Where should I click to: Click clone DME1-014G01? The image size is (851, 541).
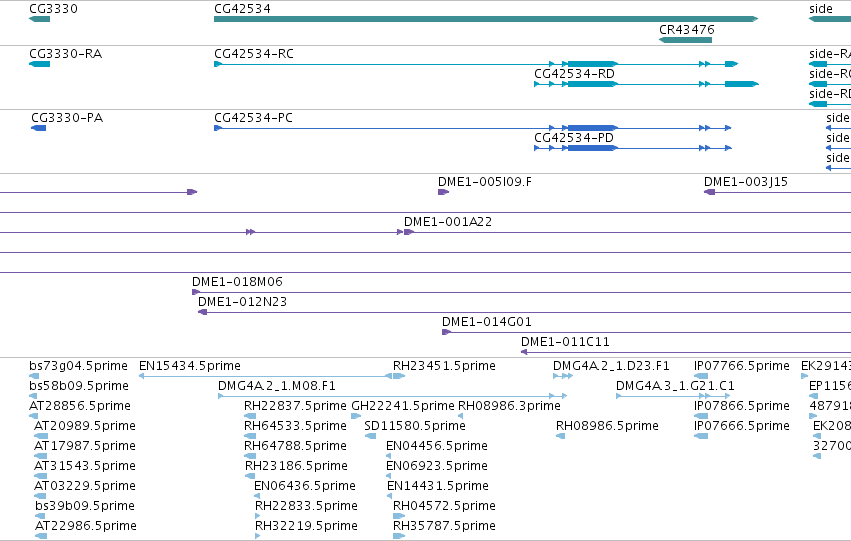[x=646, y=332]
